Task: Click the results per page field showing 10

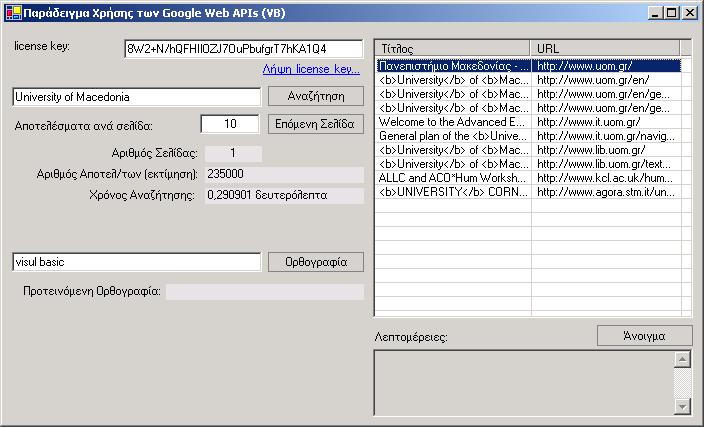Action: (230, 124)
